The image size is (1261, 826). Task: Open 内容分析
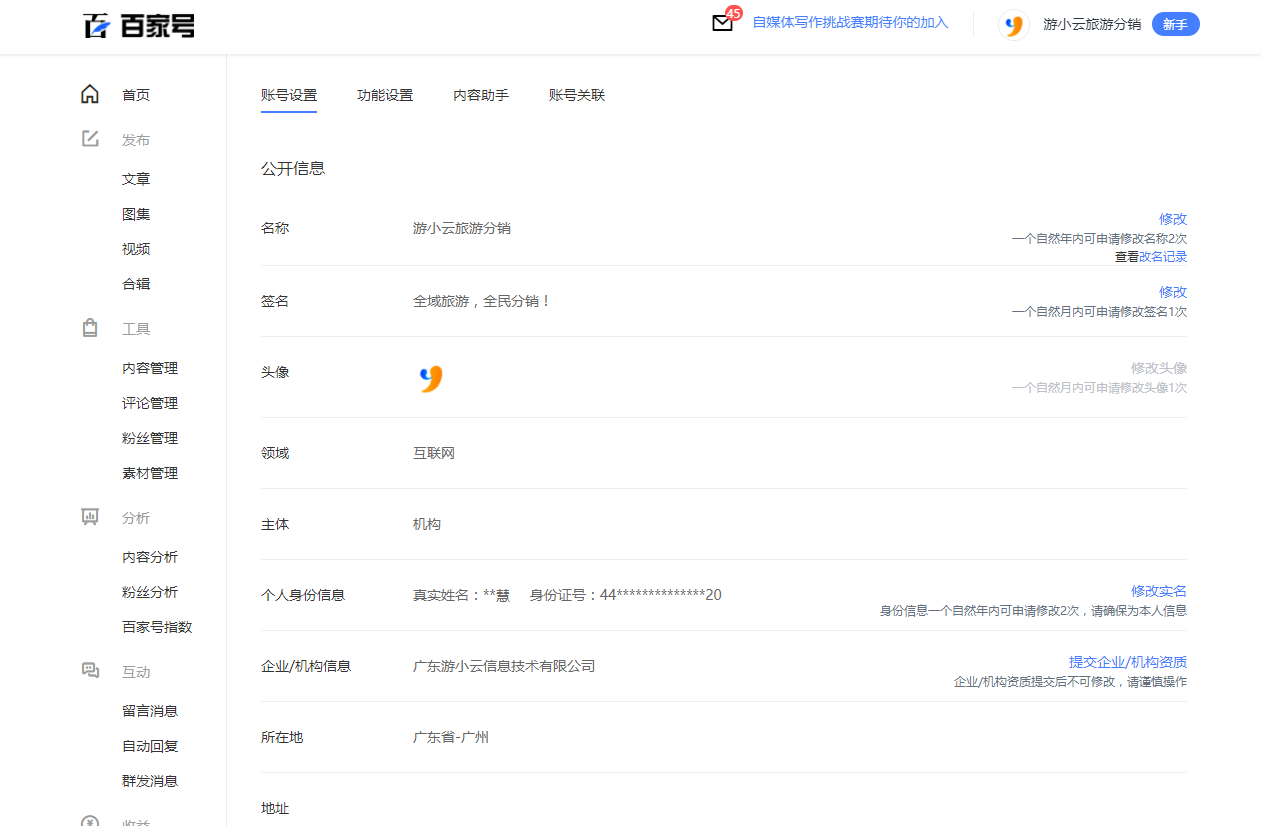(150, 557)
